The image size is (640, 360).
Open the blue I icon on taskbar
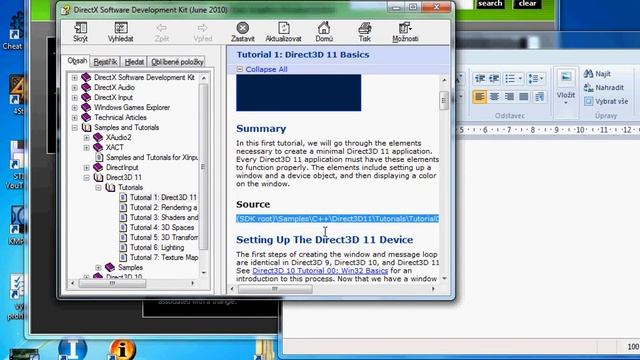[x=72, y=348]
